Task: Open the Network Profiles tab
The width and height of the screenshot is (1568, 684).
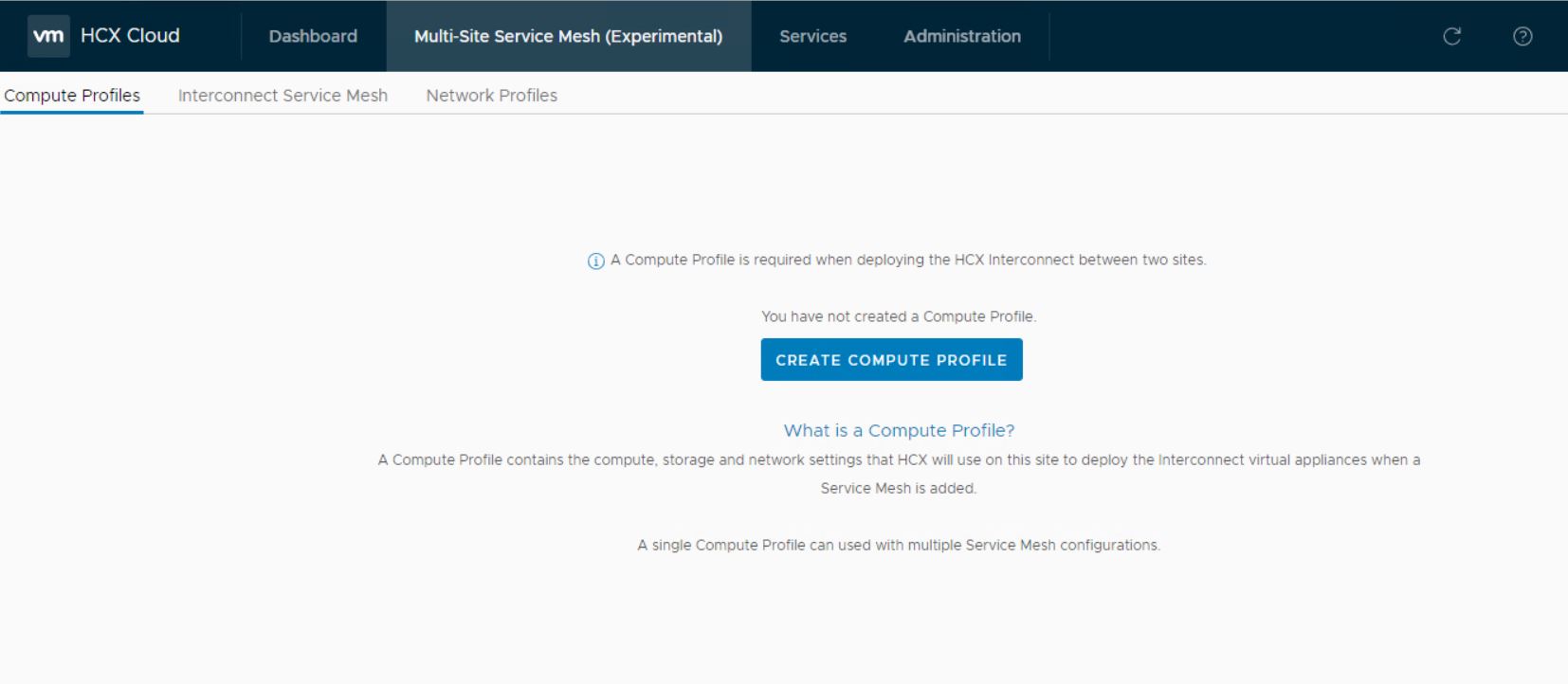Action: click(491, 96)
